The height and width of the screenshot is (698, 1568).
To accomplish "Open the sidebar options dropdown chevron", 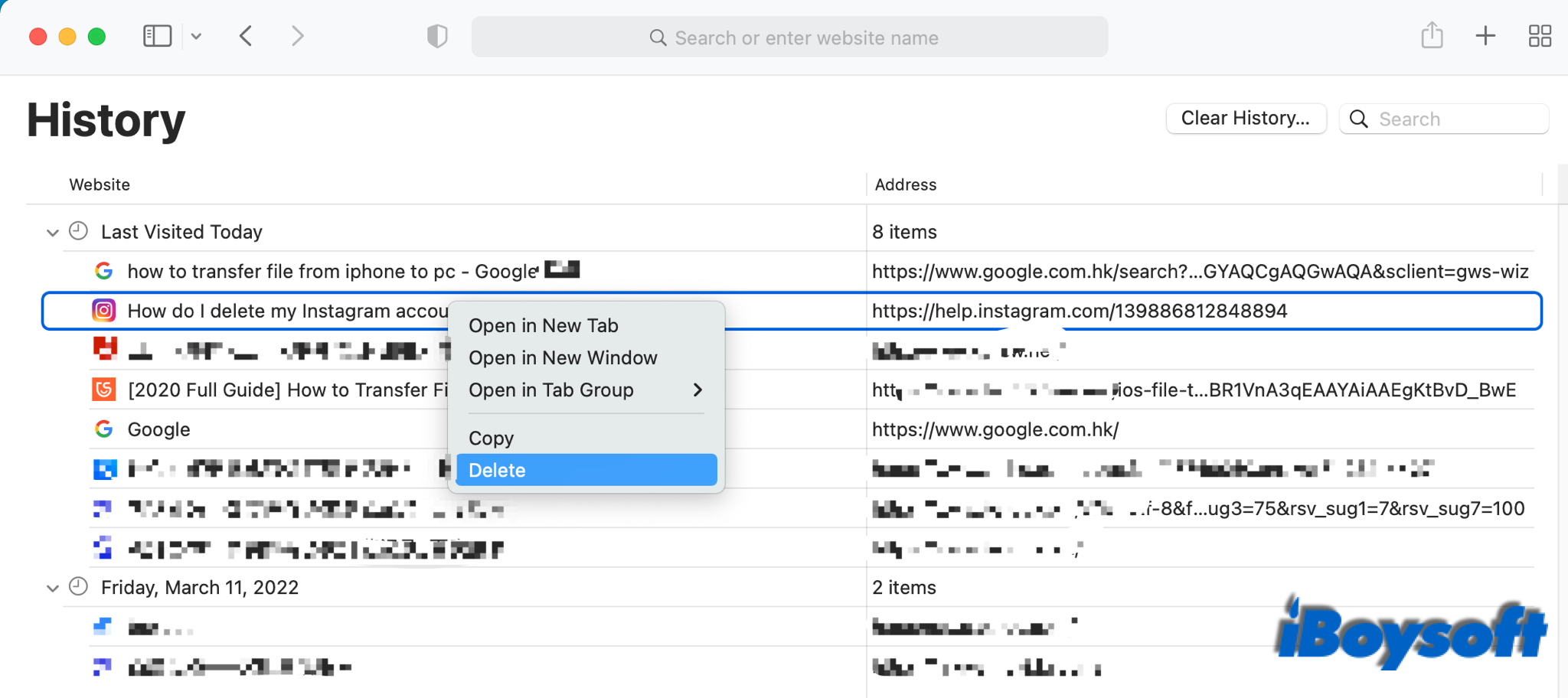I will click(196, 36).
